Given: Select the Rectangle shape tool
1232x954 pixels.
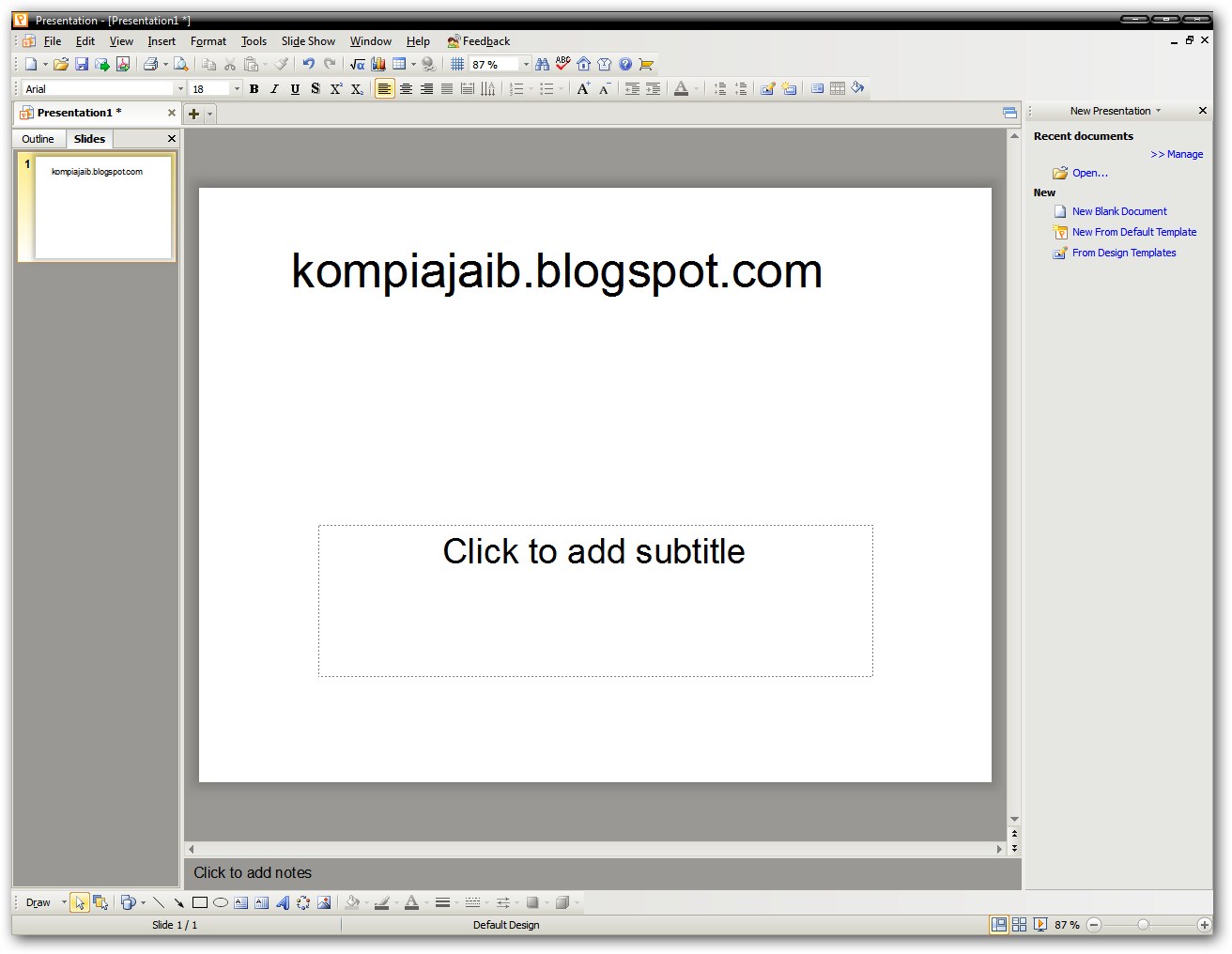Looking at the screenshot, I should click(200, 902).
